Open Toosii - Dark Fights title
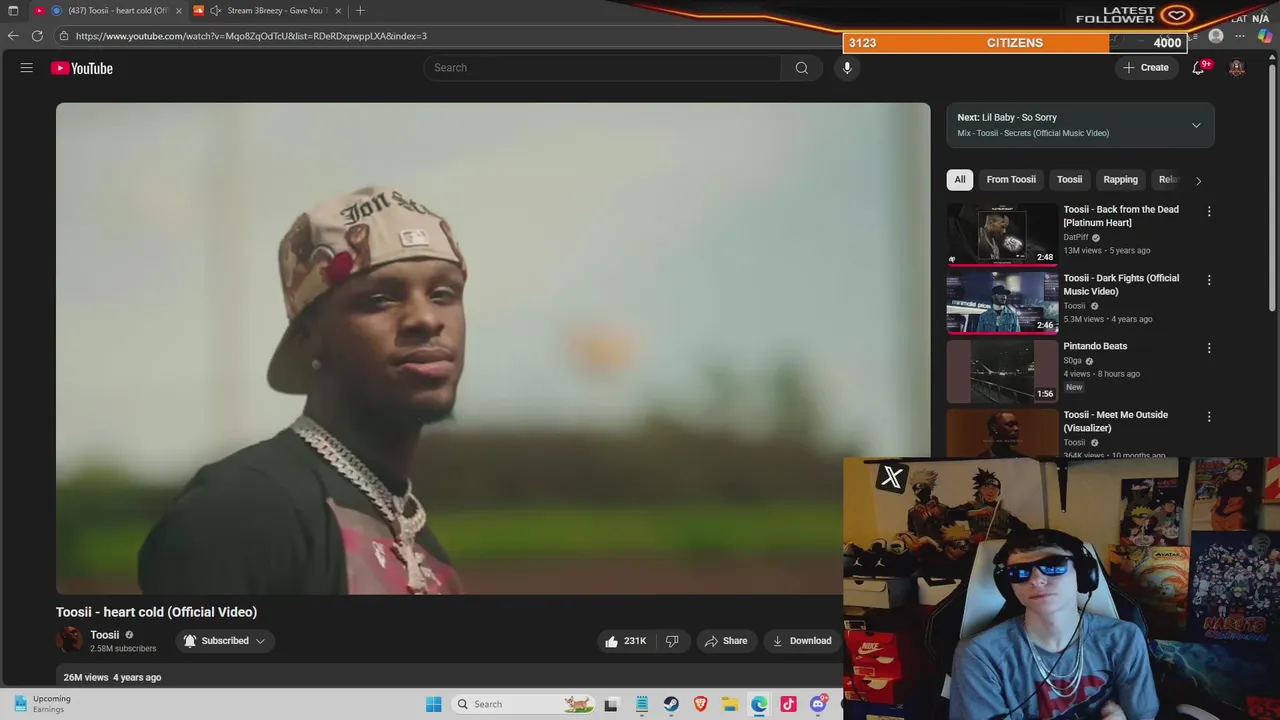The height and width of the screenshot is (720, 1280). (1121, 285)
